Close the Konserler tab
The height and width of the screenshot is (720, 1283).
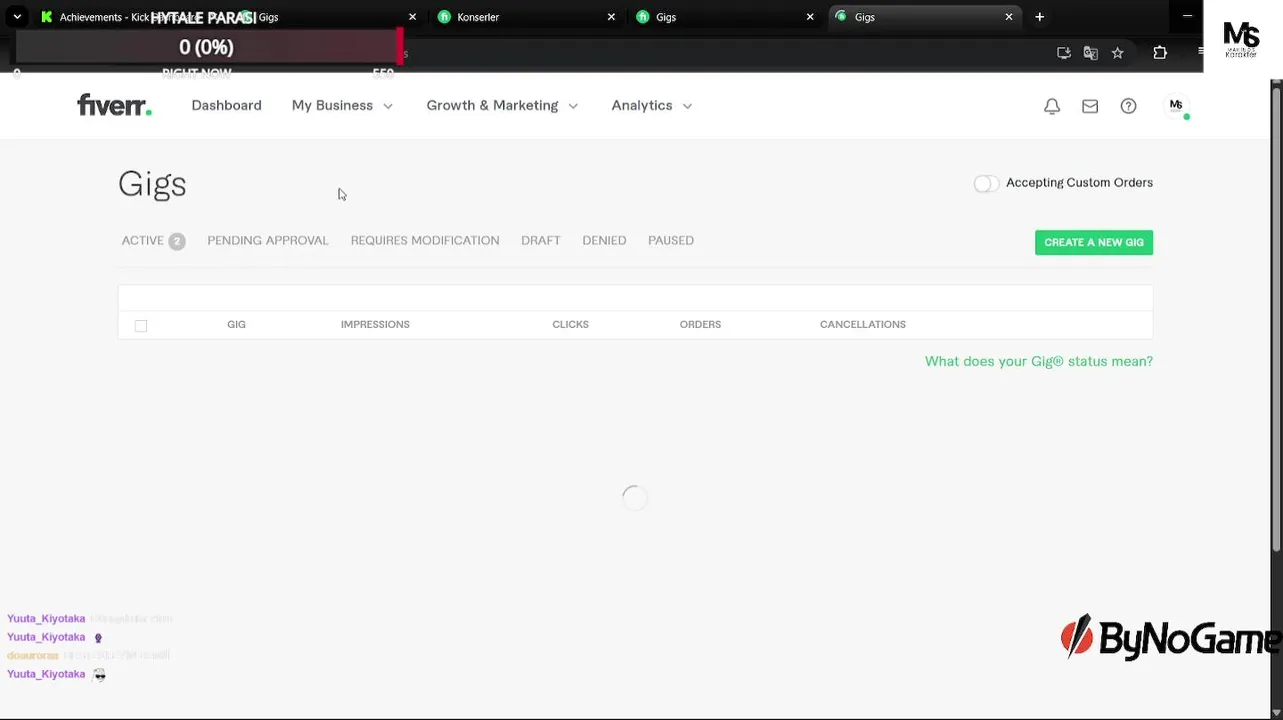pyautogui.click(x=611, y=17)
